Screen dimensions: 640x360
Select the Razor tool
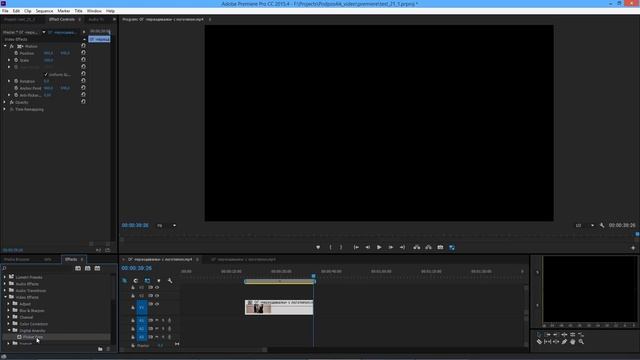point(539,342)
